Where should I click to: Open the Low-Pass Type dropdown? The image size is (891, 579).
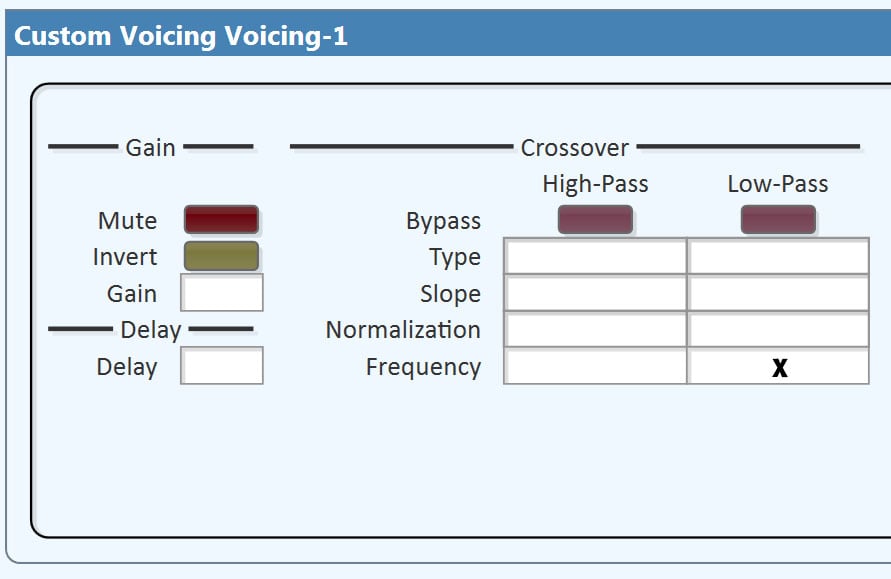pos(778,257)
